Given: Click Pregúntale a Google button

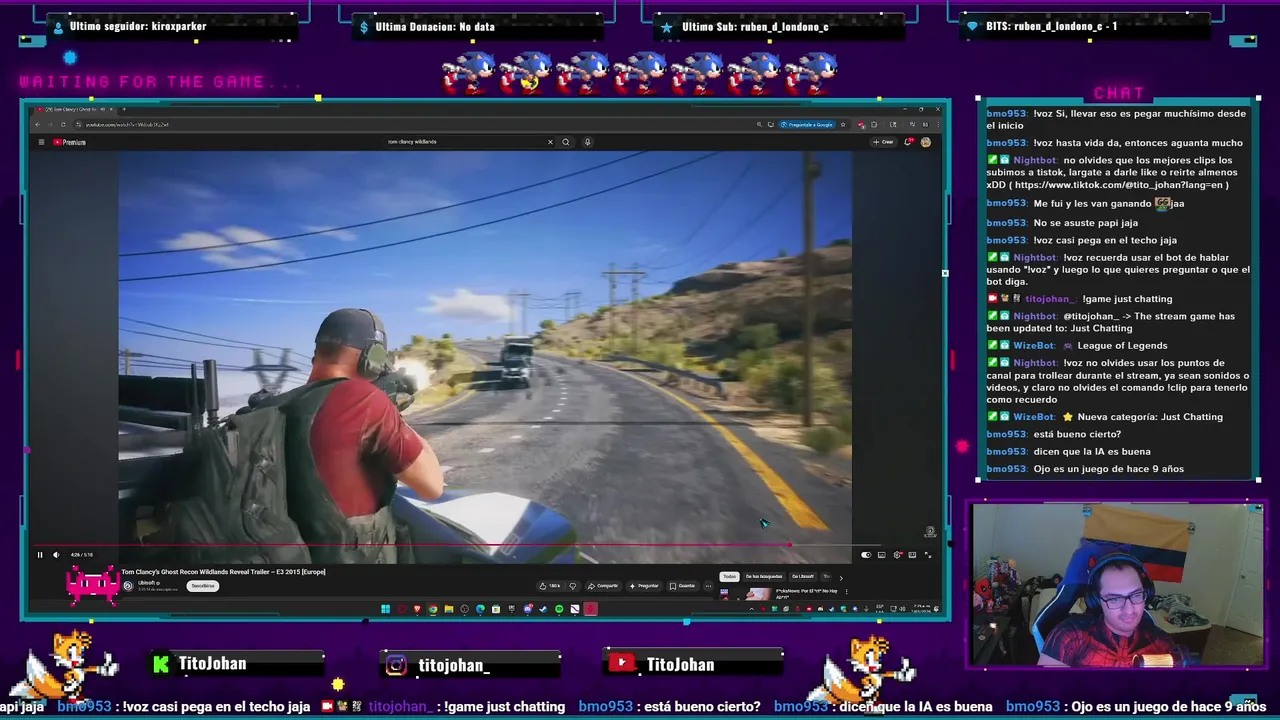Looking at the screenshot, I should [807, 125].
